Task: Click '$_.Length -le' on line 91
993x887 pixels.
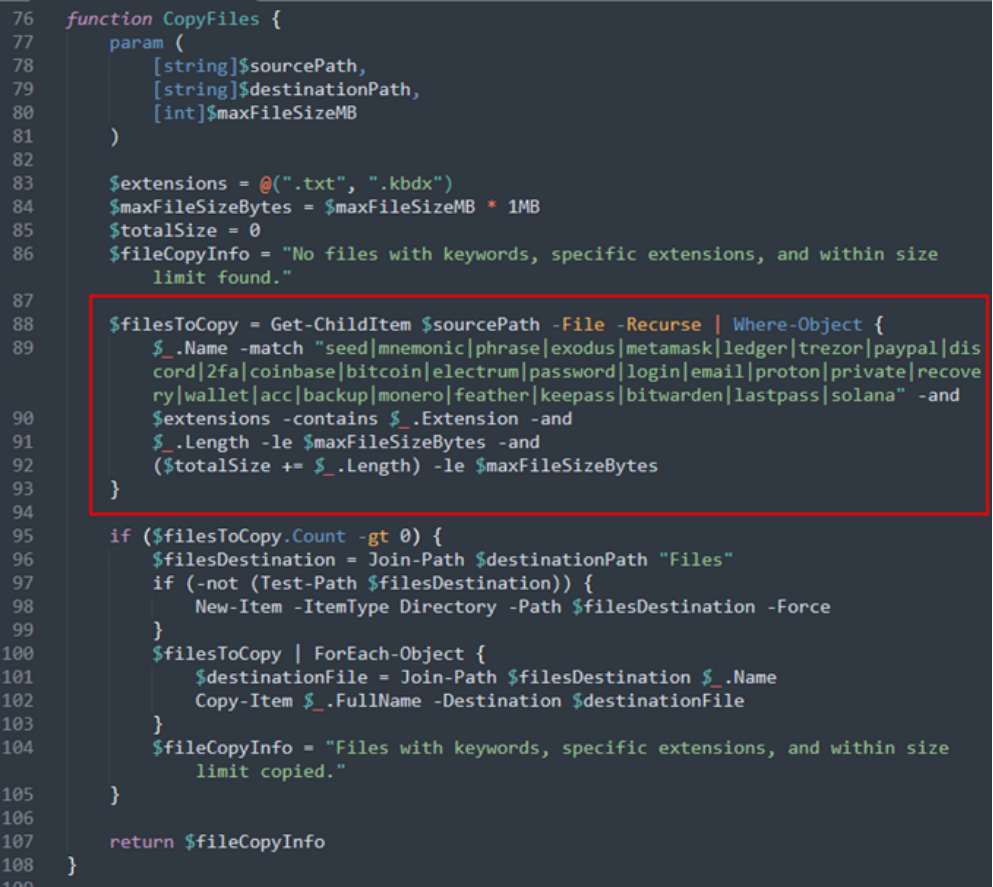Action: (x=222, y=442)
